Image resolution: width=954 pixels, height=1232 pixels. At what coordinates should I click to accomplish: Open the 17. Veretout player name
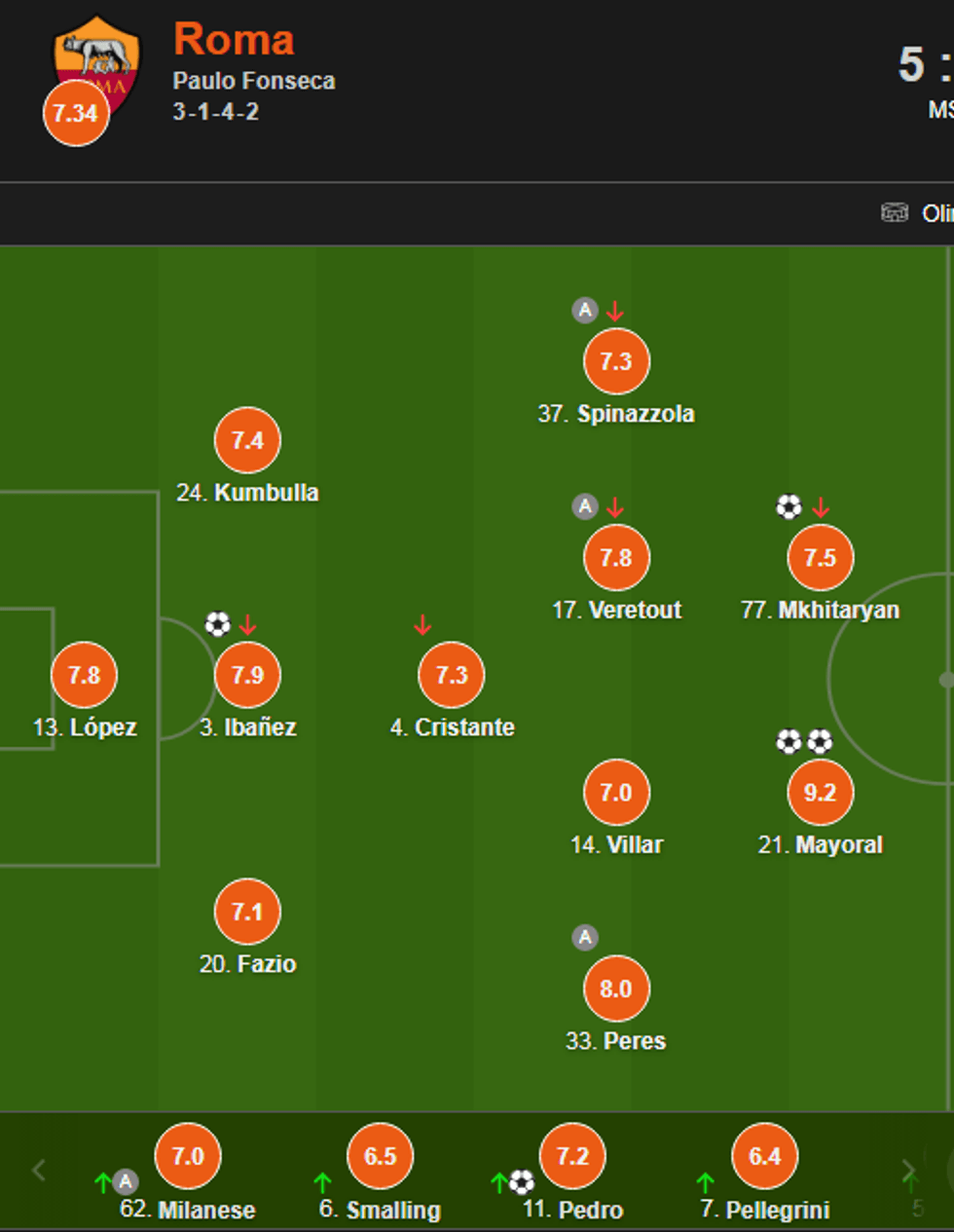(x=616, y=611)
